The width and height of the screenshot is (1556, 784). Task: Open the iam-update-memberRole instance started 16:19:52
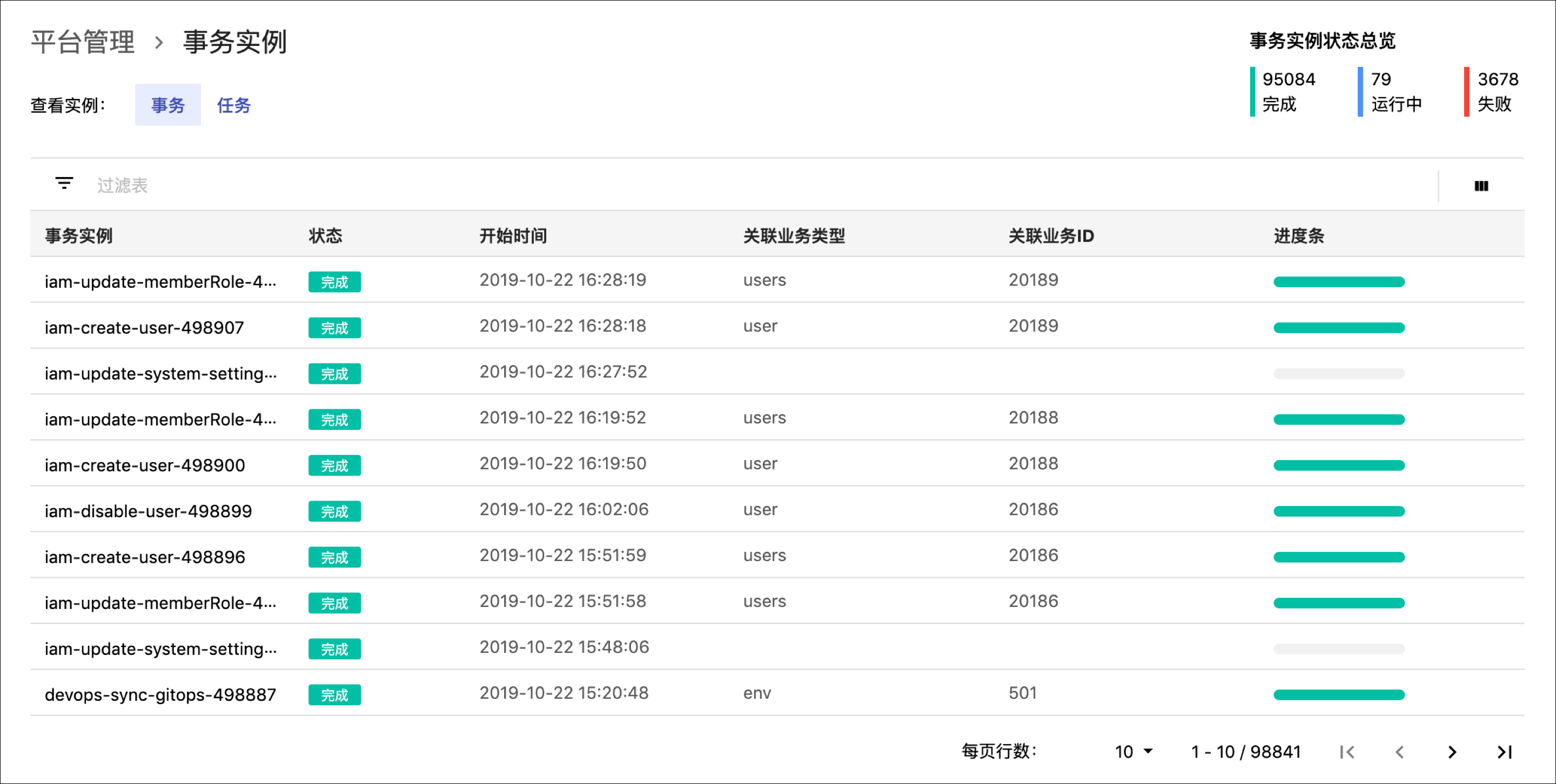pos(160,420)
